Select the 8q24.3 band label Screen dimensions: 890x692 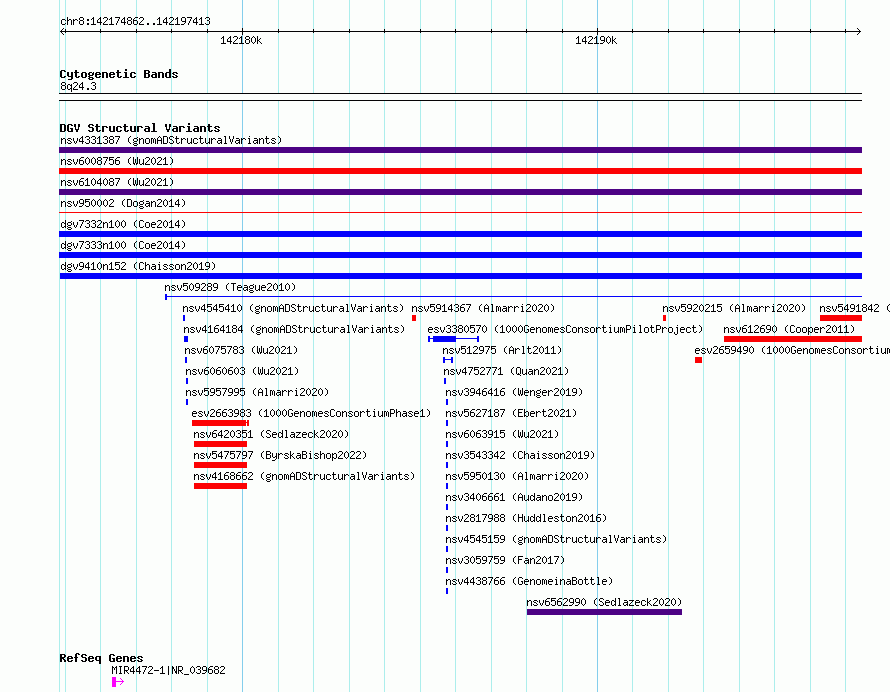[78, 86]
